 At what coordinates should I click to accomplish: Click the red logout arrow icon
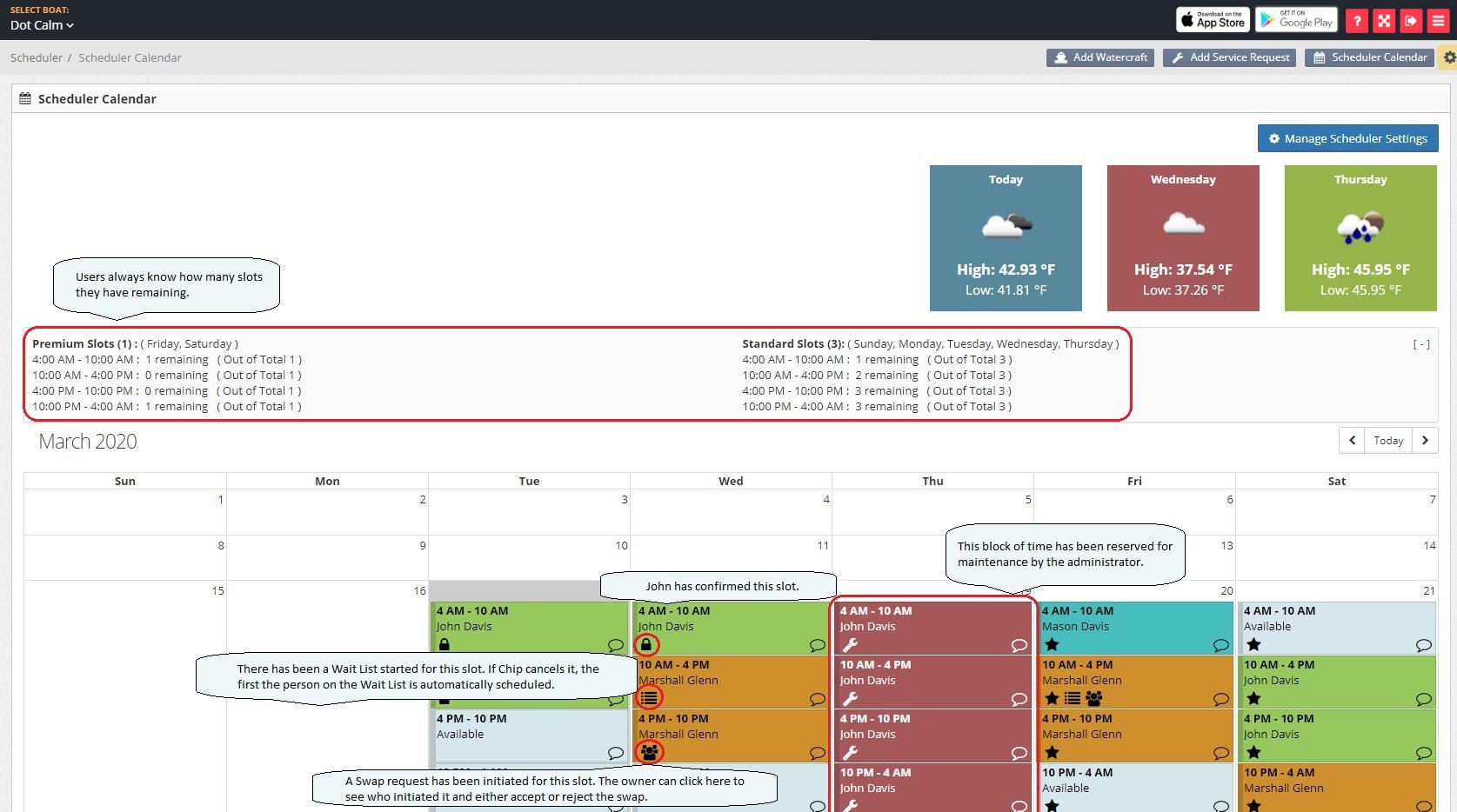[x=1411, y=21]
